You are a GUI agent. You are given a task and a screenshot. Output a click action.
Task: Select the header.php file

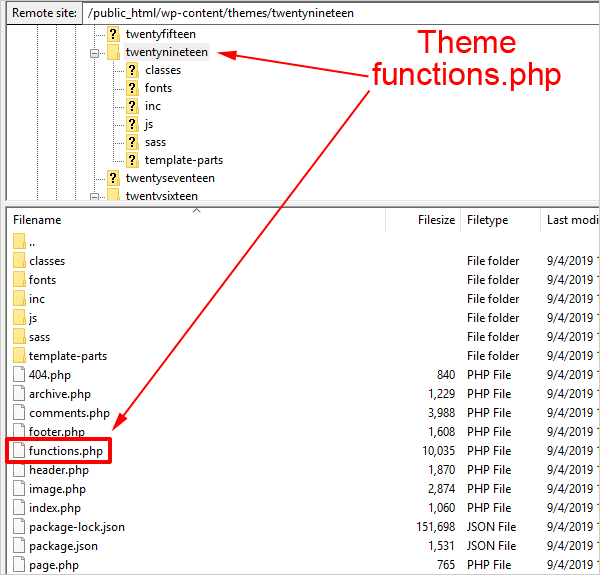59,470
